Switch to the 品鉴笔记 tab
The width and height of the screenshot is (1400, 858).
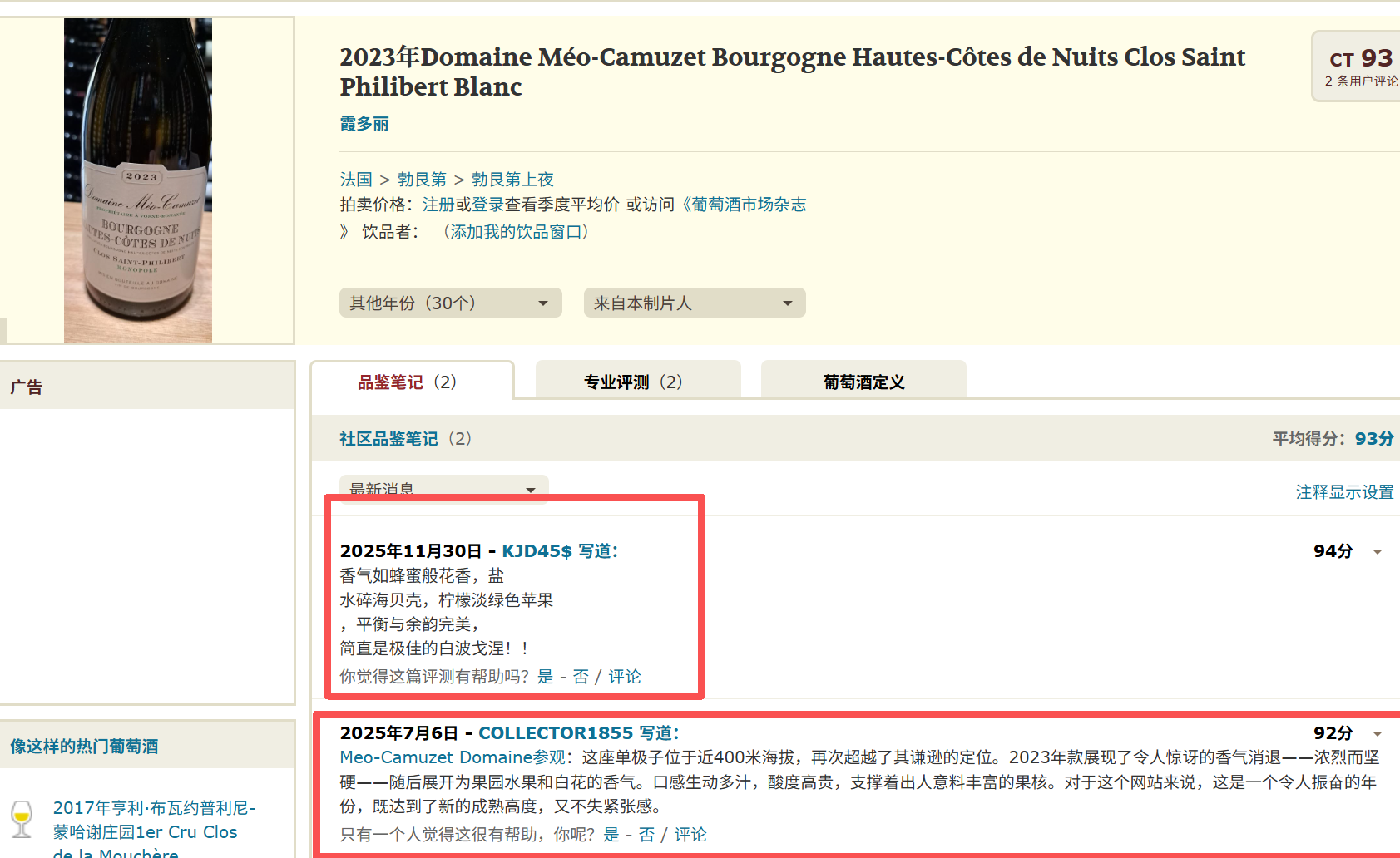(x=413, y=381)
